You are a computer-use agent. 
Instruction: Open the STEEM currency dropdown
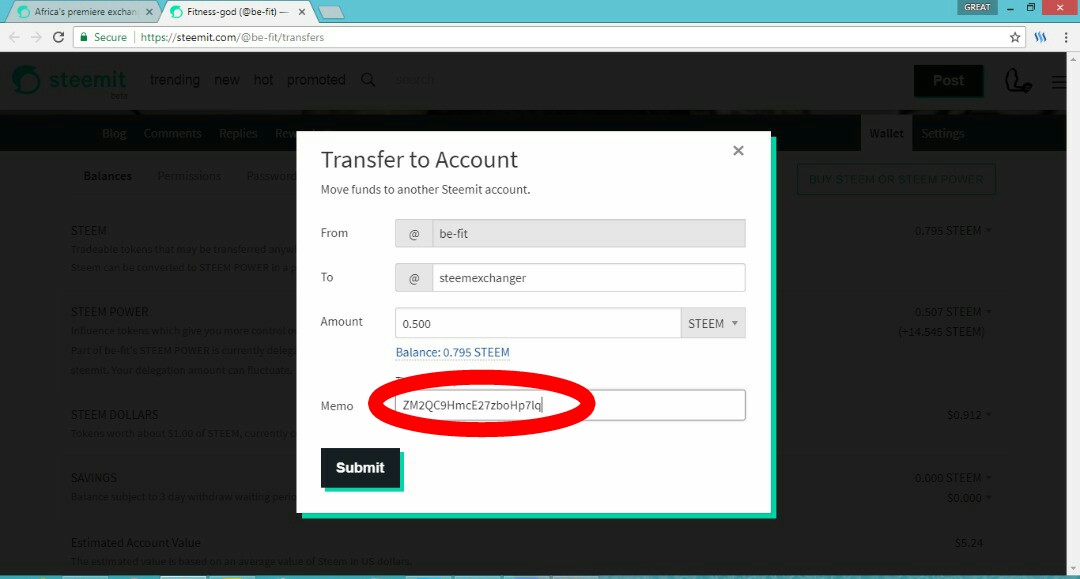(713, 323)
